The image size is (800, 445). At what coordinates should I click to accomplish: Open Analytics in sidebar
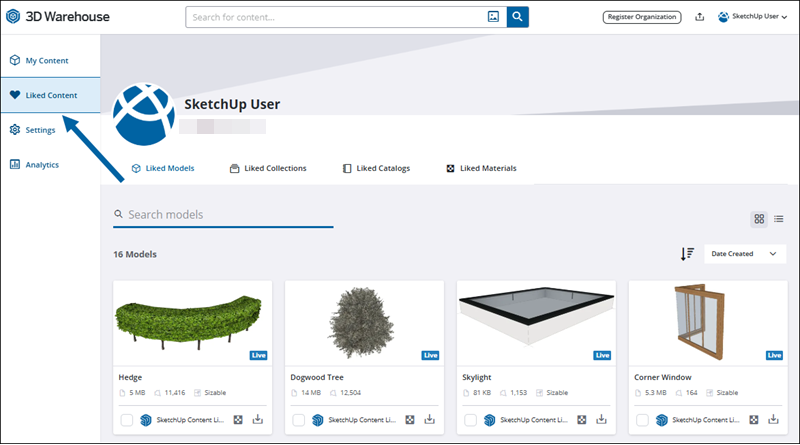click(51, 164)
